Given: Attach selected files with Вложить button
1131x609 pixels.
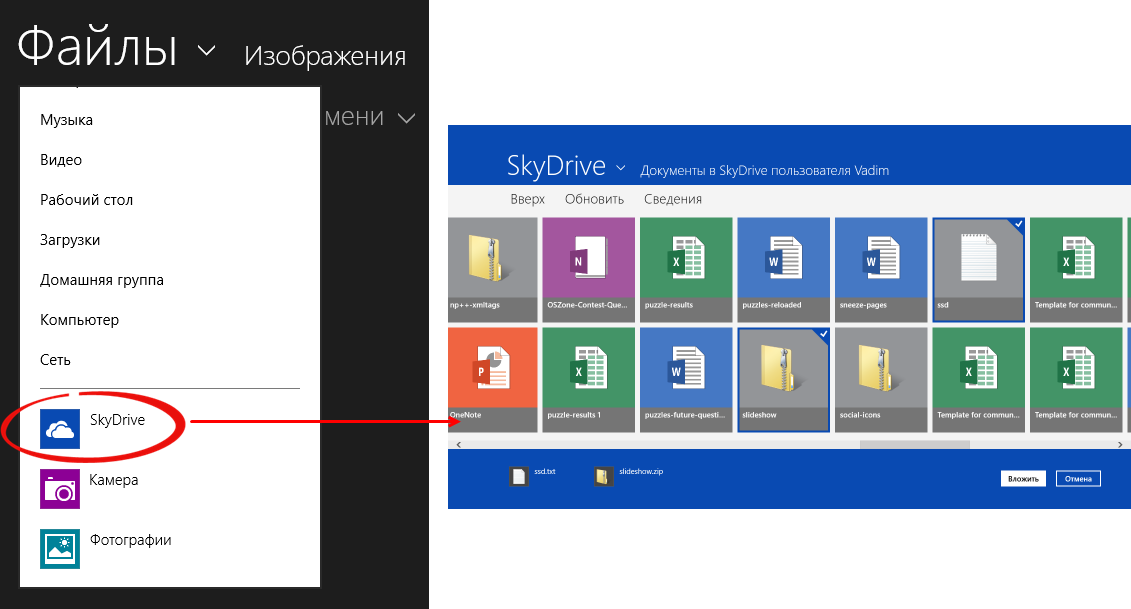Looking at the screenshot, I should pos(1023,478).
